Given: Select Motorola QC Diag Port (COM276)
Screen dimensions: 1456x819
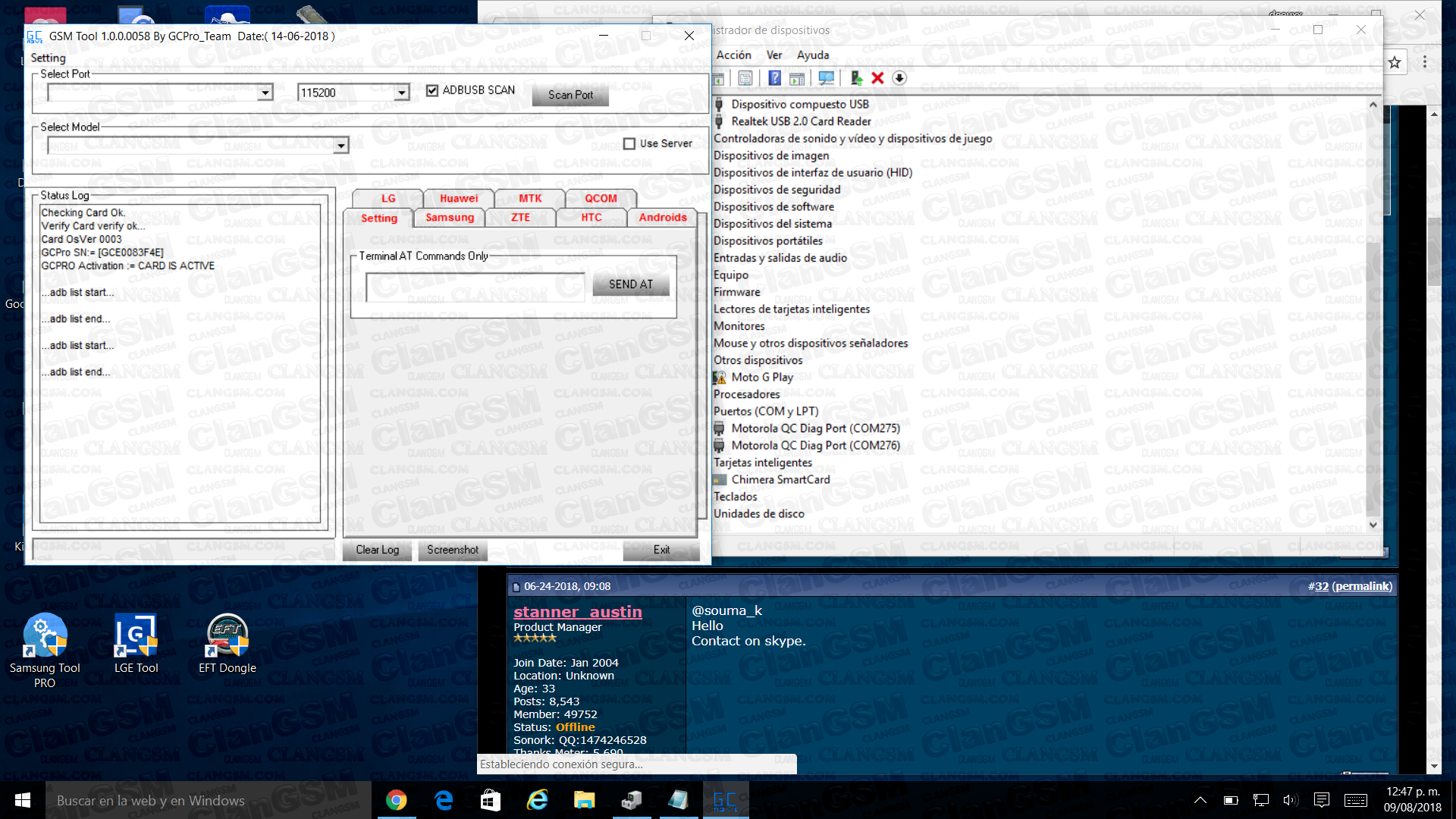Looking at the screenshot, I should coord(815,446).
